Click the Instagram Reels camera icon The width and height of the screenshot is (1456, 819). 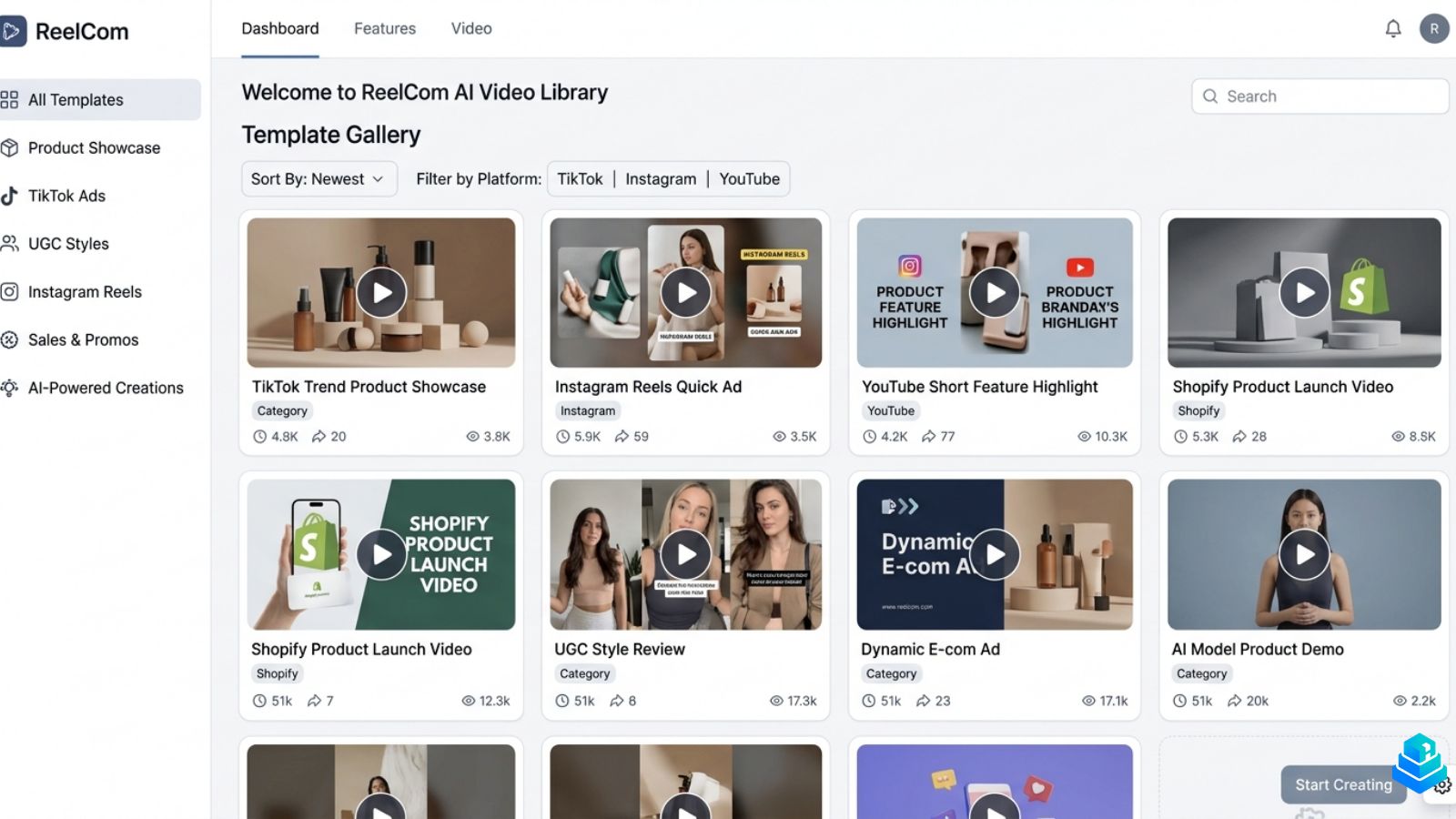click(x=9, y=292)
